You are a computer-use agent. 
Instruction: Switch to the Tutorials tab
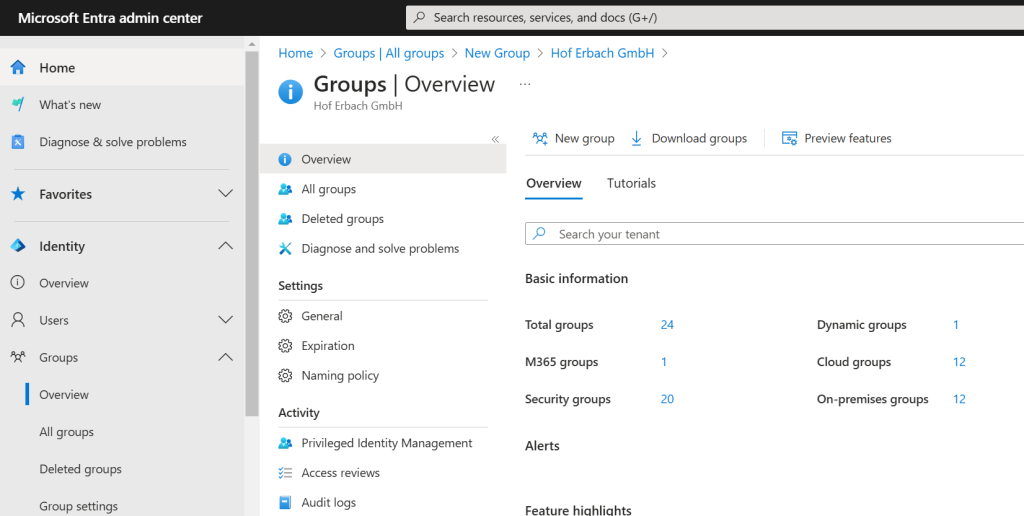coord(631,184)
